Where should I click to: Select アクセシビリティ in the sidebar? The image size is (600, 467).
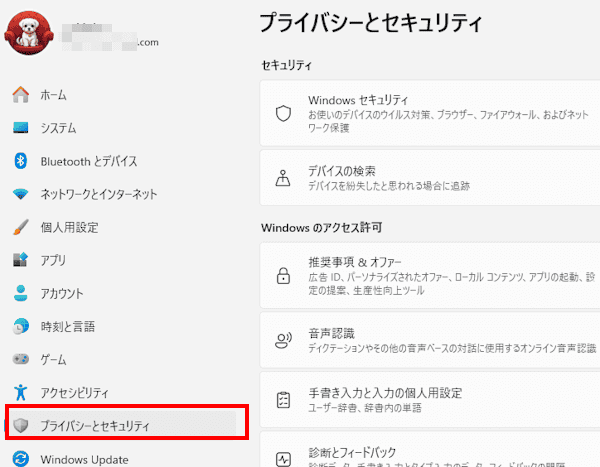point(75,393)
